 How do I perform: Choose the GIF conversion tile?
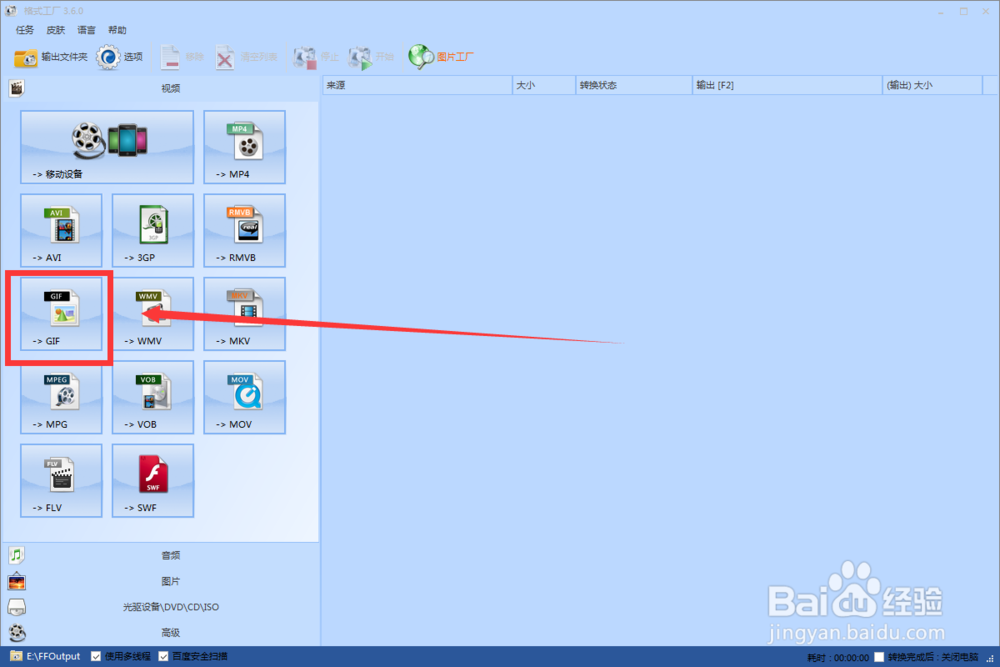61,314
